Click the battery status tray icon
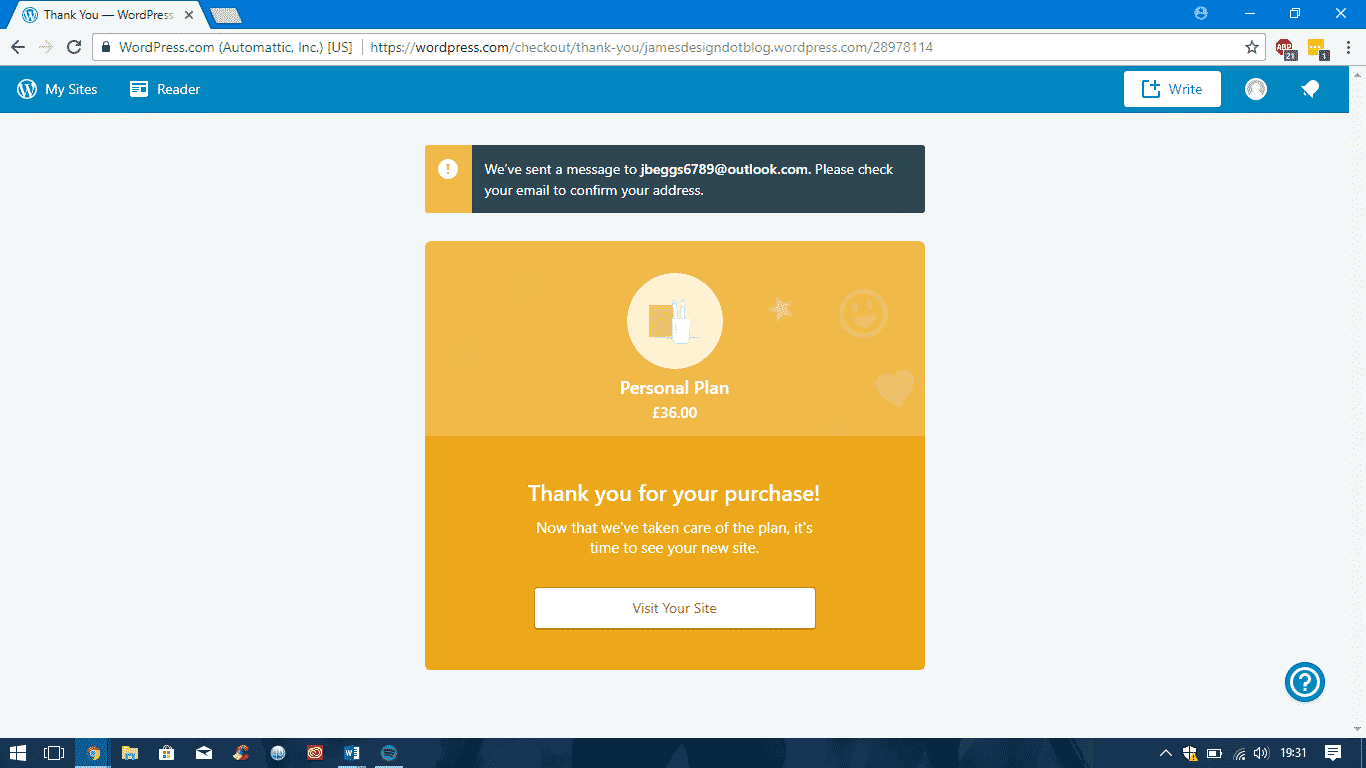 click(1214, 753)
